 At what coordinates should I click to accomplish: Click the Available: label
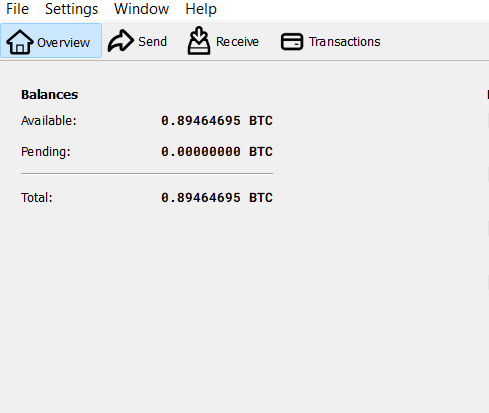click(x=49, y=121)
